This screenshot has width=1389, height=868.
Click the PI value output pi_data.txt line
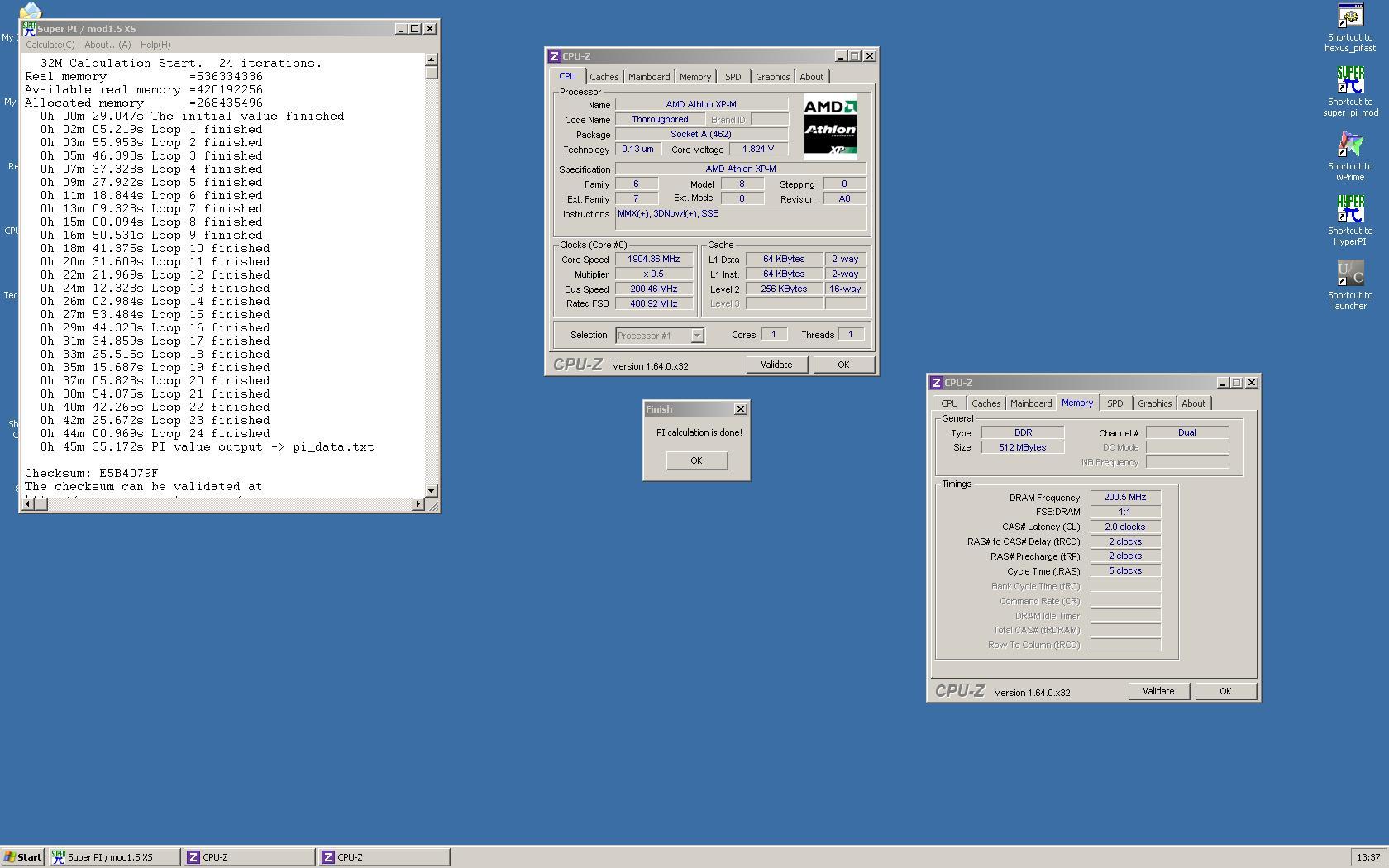coord(208,447)
